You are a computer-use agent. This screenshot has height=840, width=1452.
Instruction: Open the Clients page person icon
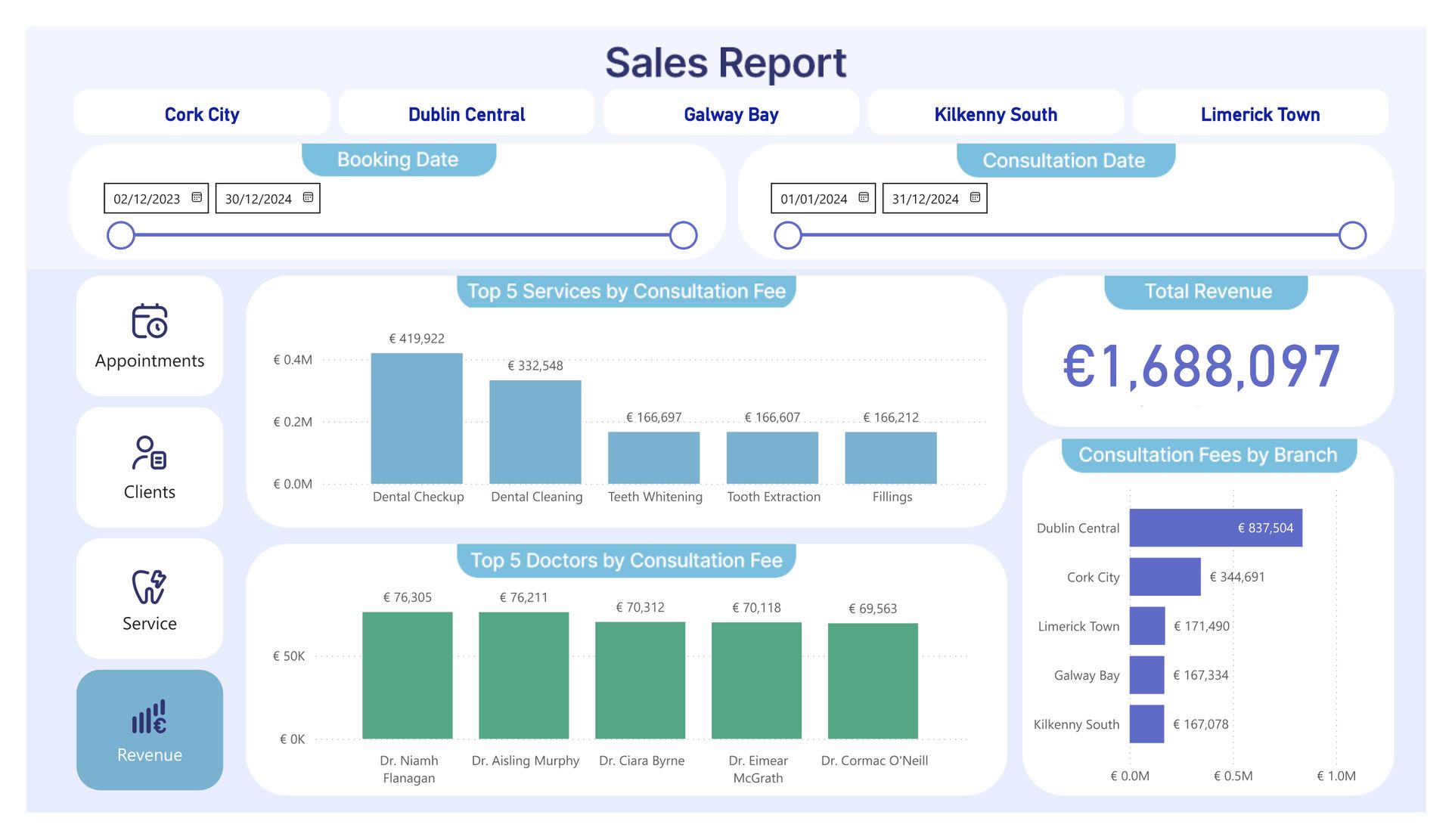tap(150, 453)
